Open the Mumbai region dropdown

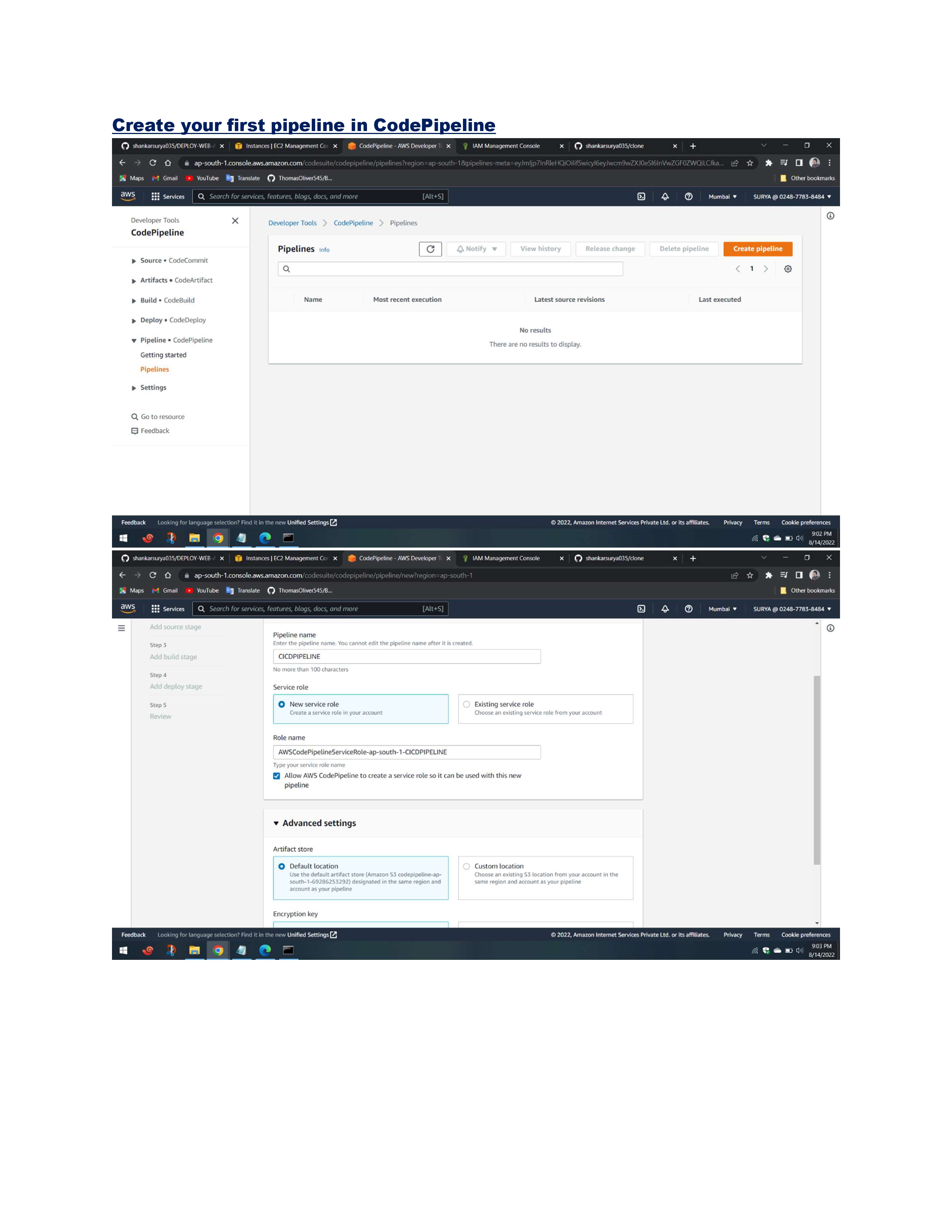[x=722, y=196]
